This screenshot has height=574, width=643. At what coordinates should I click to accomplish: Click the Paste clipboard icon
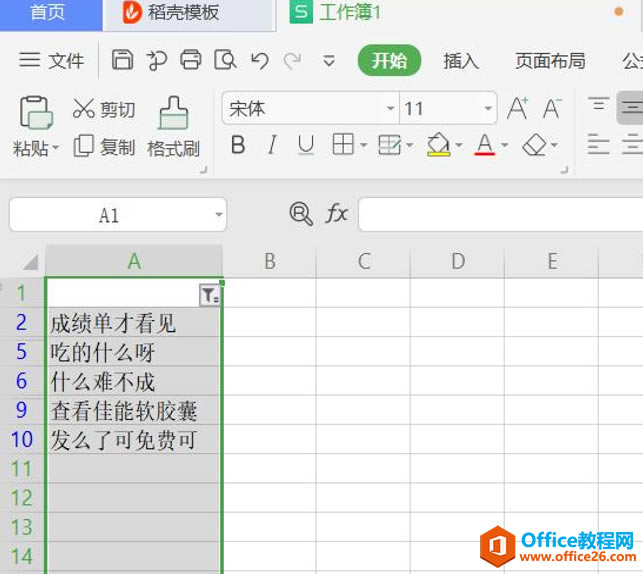coord(36,112)
